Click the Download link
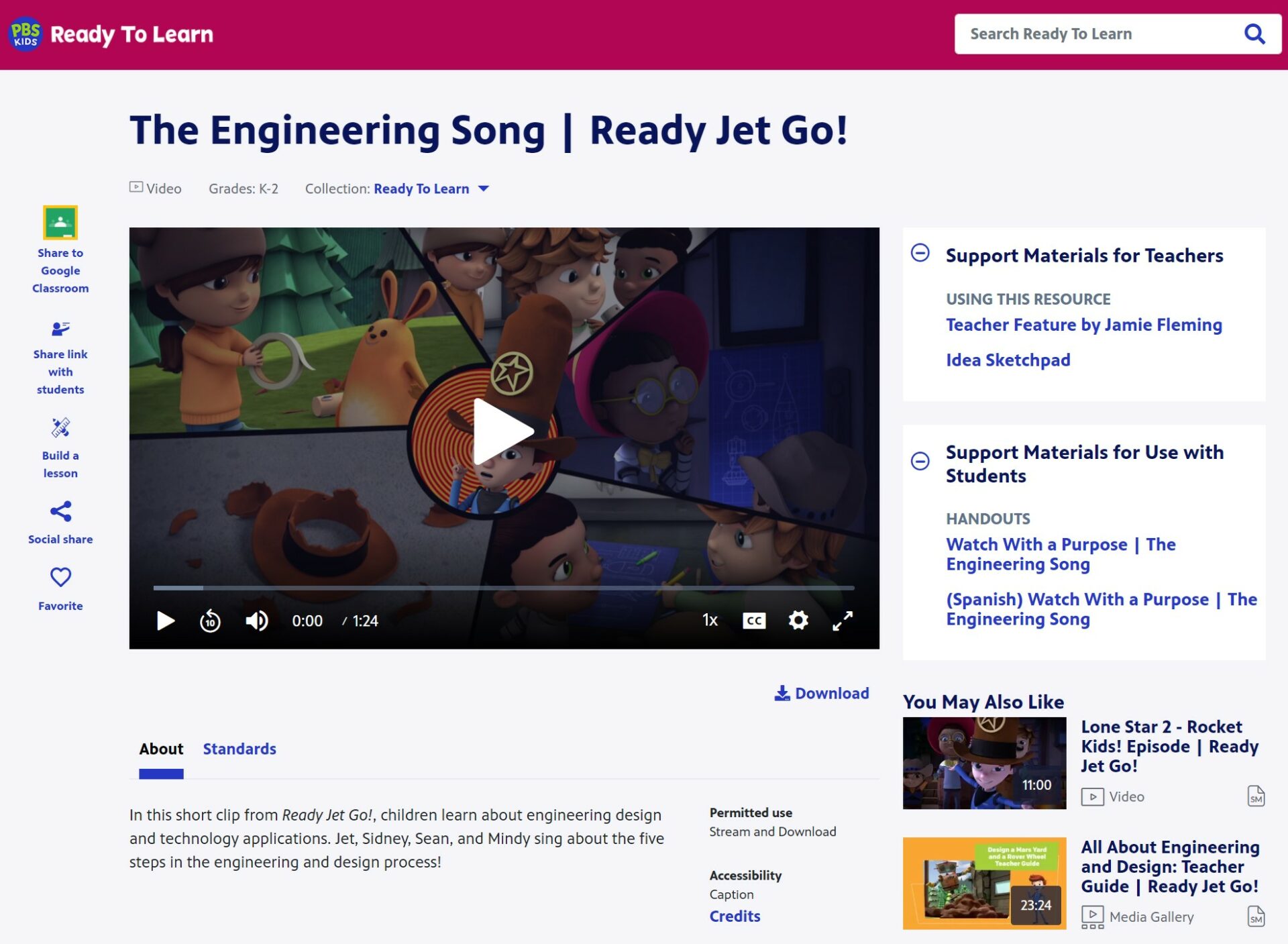This screenshot has height=944, width=1288. (822, 693)
